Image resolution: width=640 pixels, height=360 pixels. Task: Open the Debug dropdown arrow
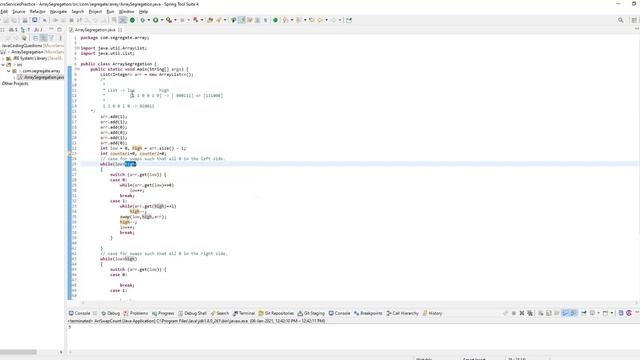point(149,20)
